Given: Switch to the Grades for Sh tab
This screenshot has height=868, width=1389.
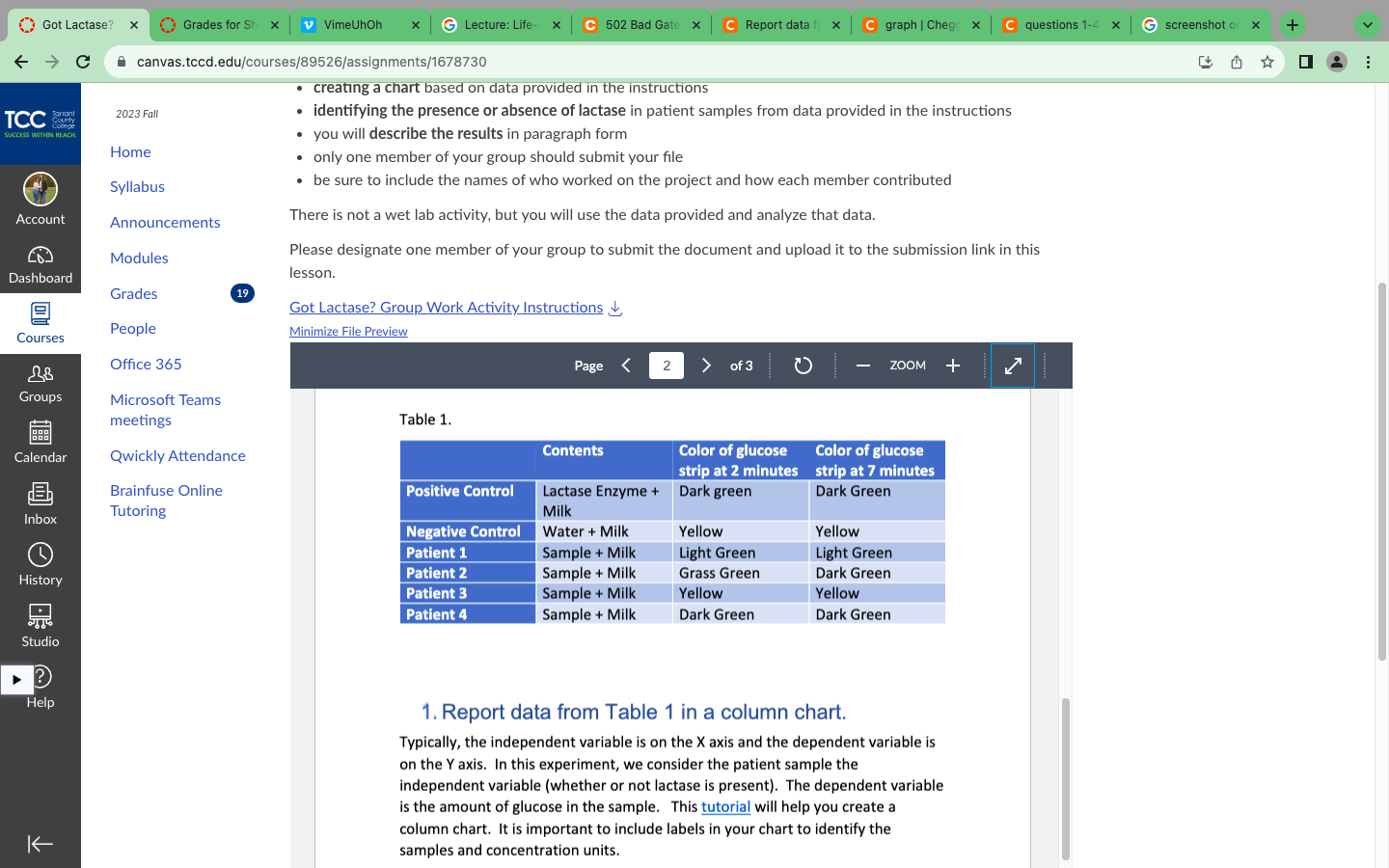Looking at the screenshot, I should [x=220, y=25].
